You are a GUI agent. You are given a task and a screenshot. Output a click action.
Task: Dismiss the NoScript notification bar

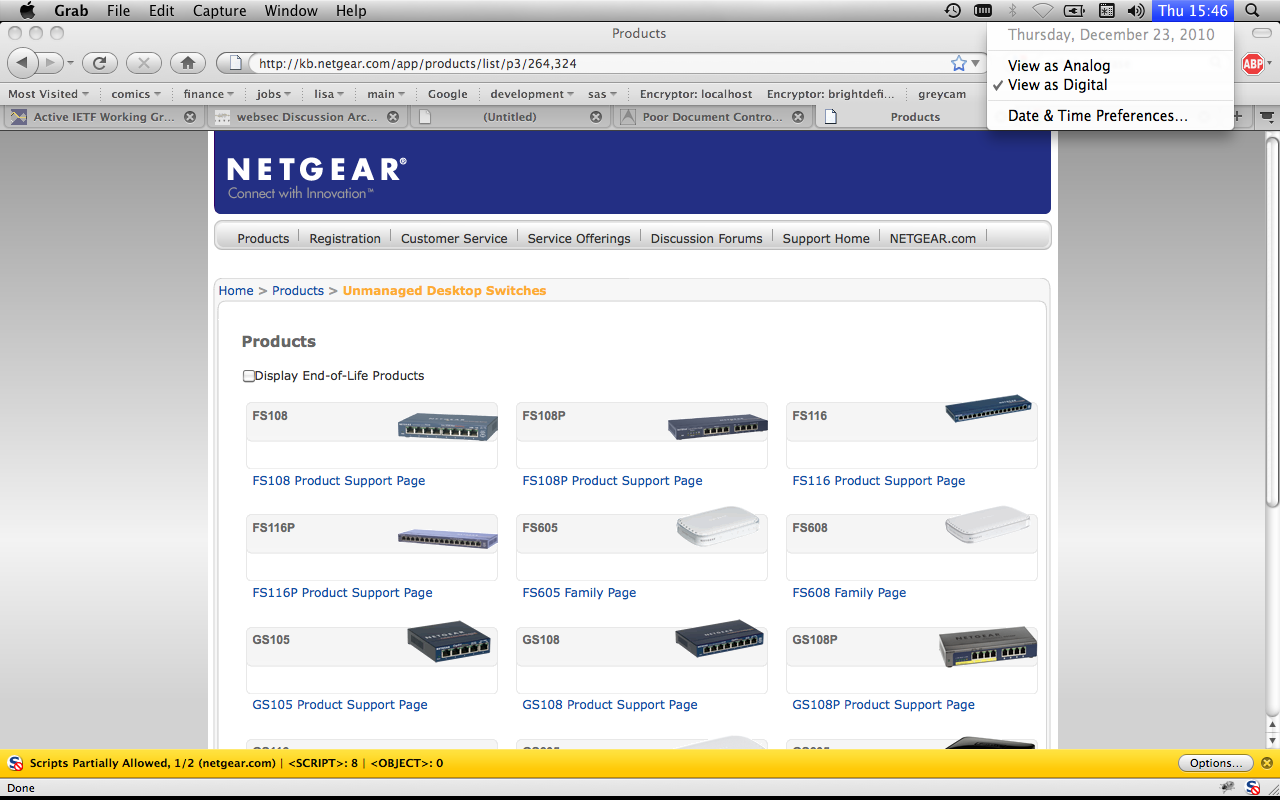point(1266,763)
